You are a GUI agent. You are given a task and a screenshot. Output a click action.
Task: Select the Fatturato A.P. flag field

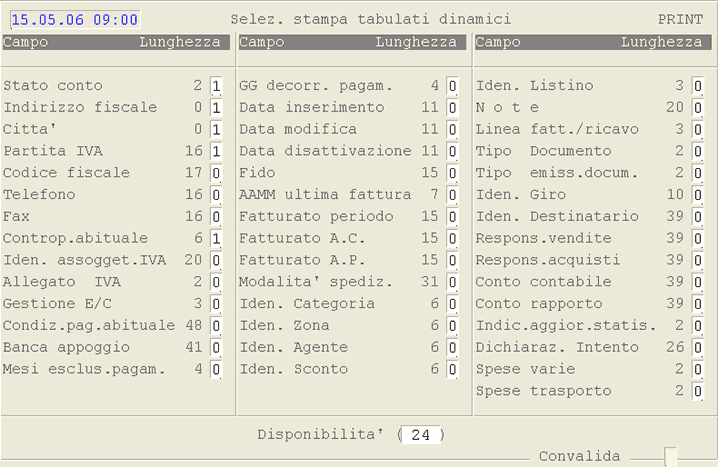452,261
